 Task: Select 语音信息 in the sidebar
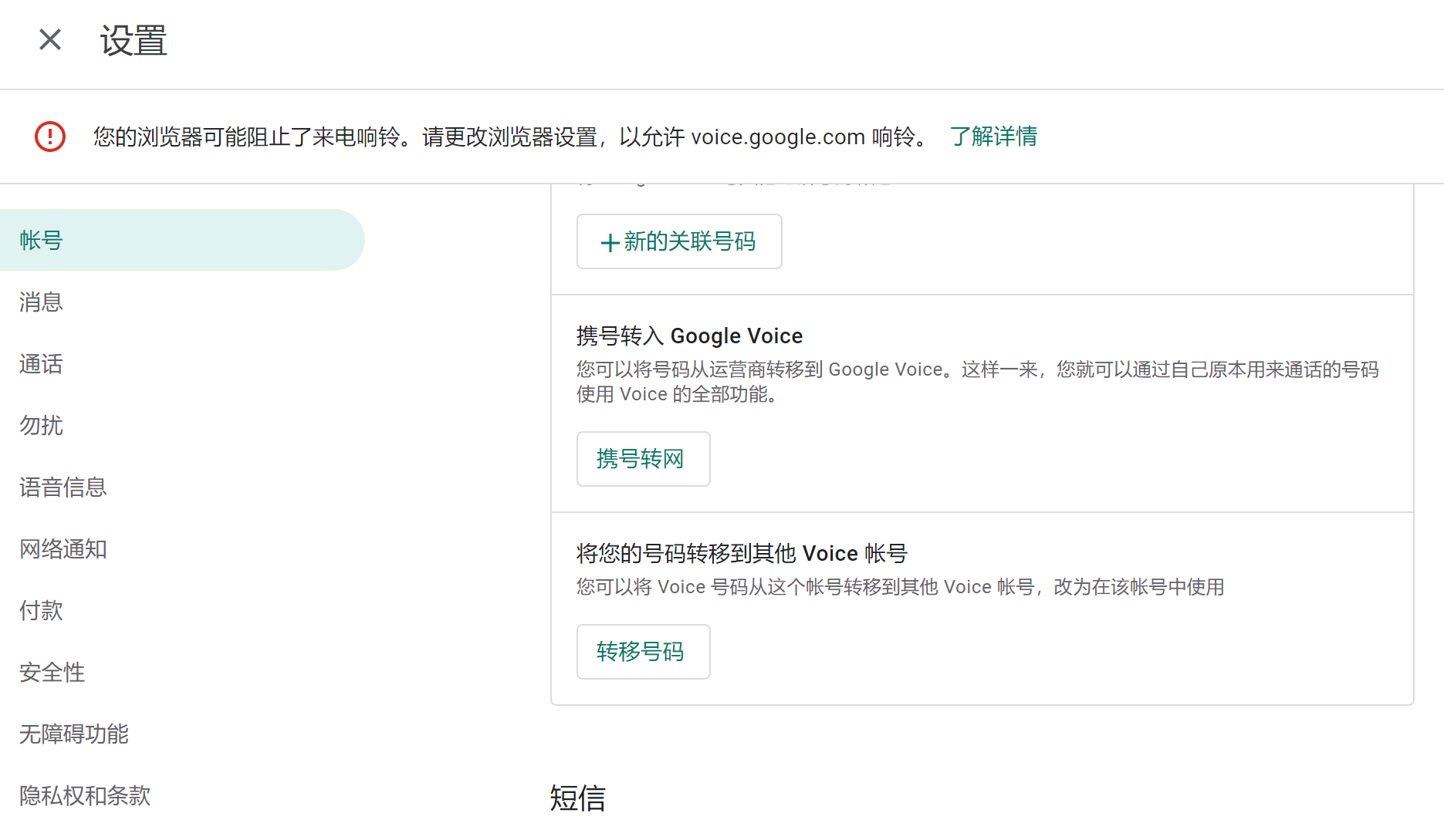point(63,487)
